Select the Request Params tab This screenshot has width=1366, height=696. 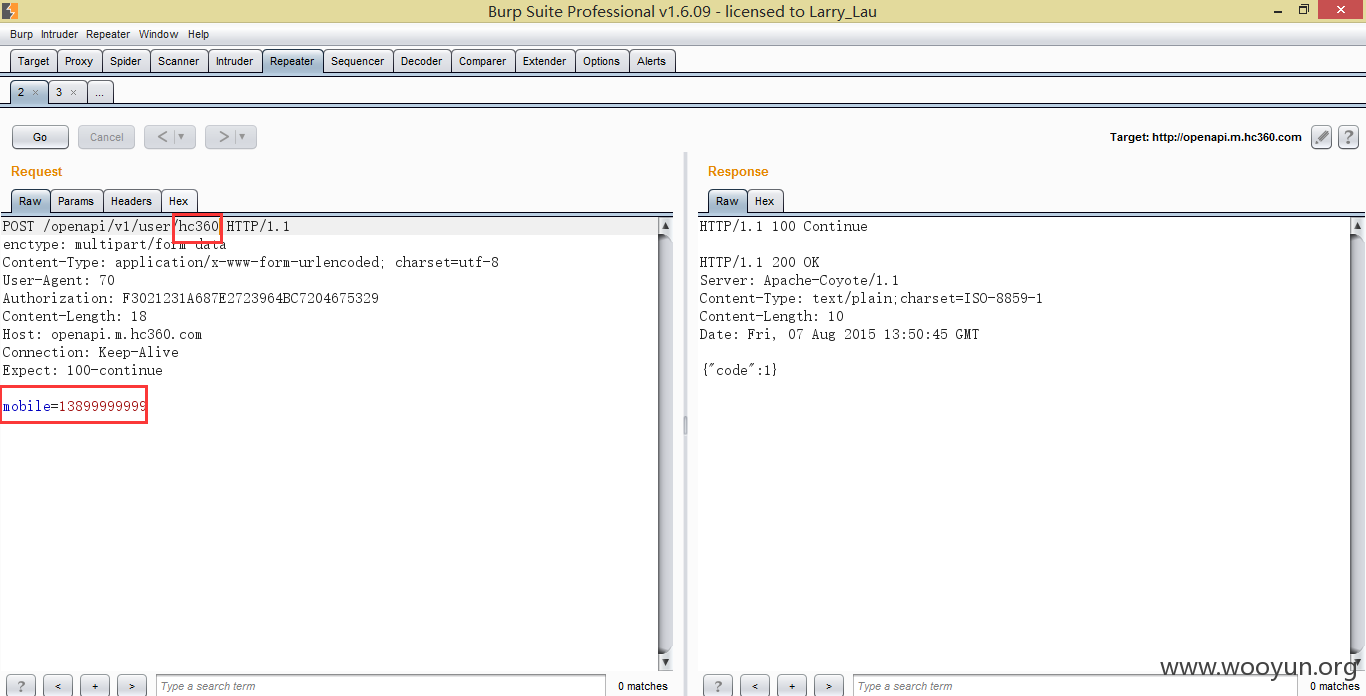coord(76,201)
